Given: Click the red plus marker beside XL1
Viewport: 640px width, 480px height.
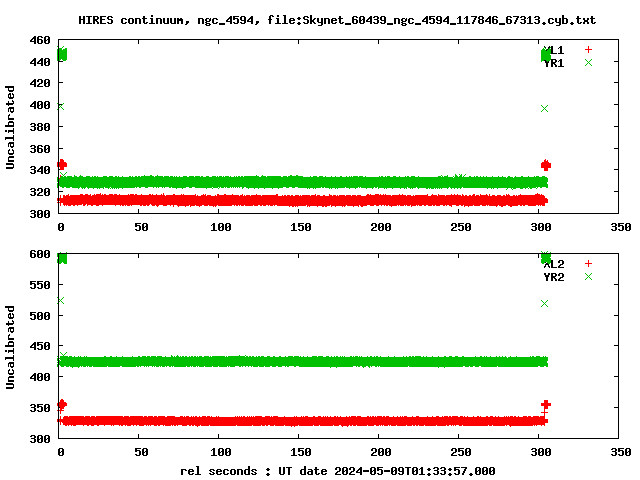Looking at the screenshot, I should coord(588,50).
